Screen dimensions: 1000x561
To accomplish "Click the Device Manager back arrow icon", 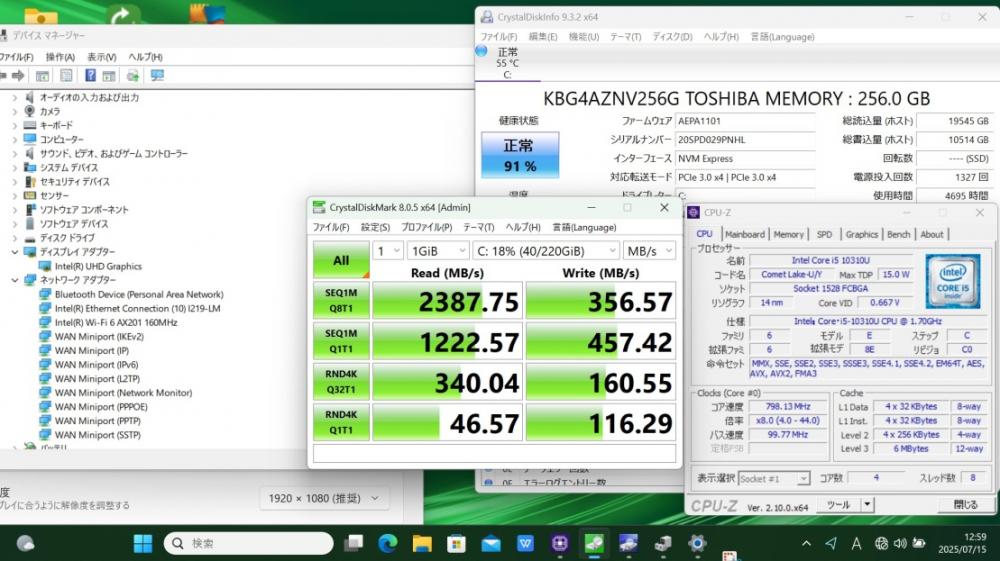I will coord(3,76).
